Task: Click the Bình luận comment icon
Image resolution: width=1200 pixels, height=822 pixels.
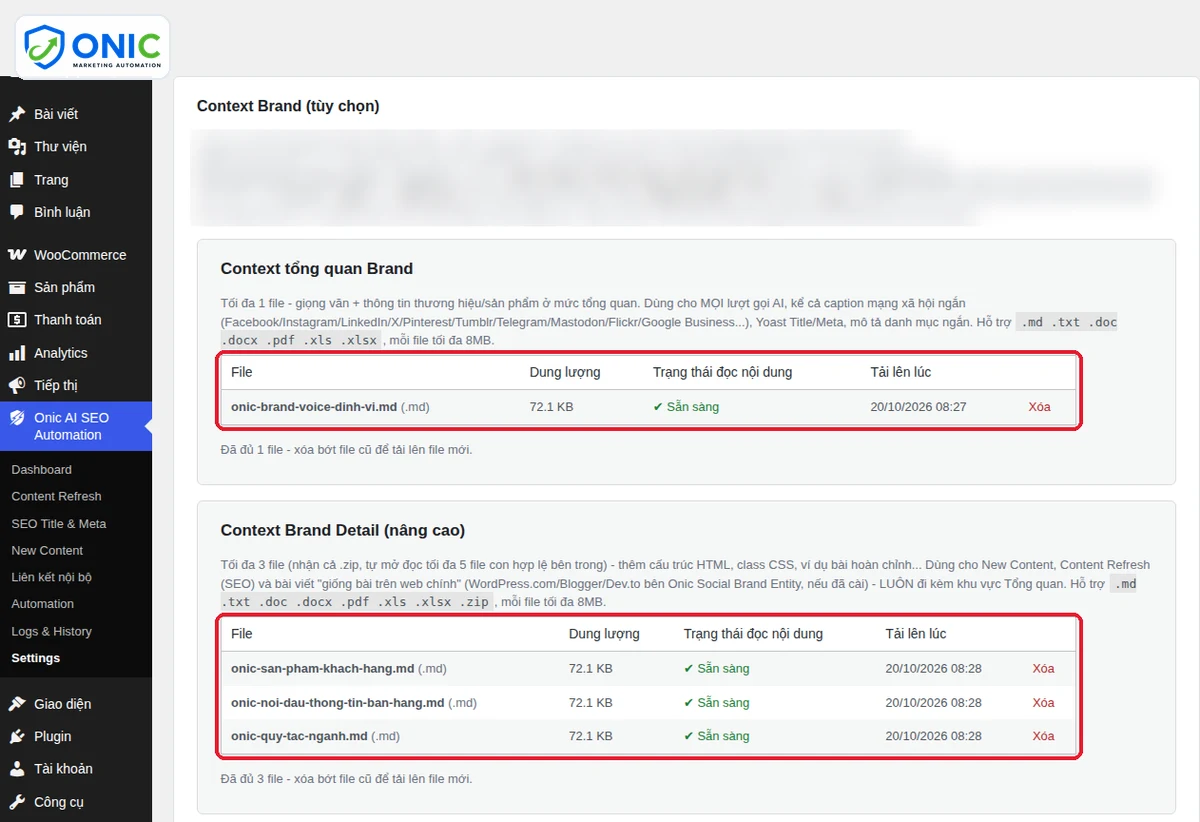Action: point(17,212)
